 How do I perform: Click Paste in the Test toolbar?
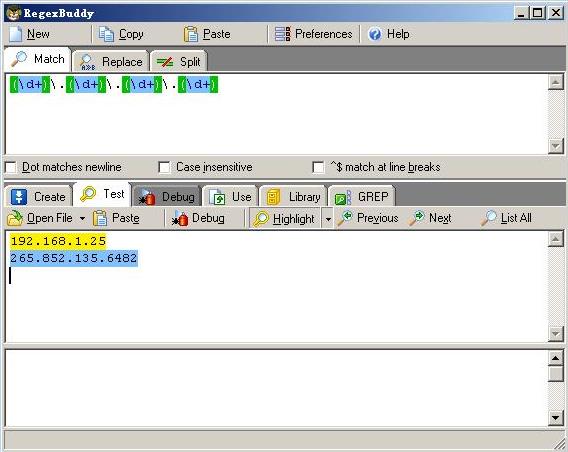[117, 218]
